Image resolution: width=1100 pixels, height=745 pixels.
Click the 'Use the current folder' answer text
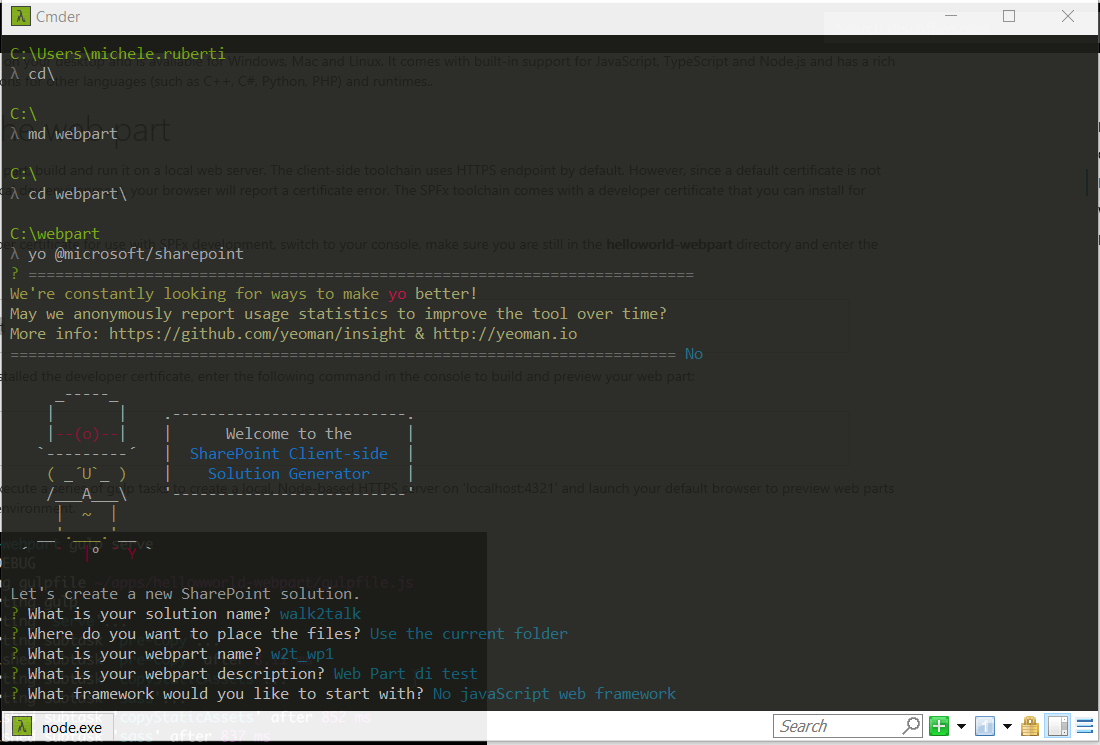click(468, 634)
